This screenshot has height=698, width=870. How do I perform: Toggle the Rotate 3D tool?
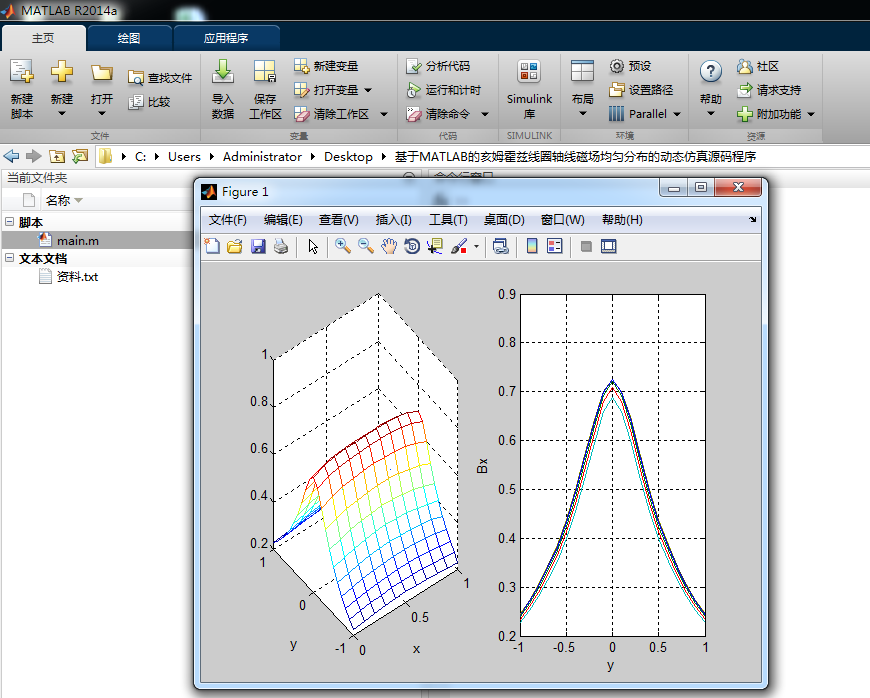(x=412, y=246)
